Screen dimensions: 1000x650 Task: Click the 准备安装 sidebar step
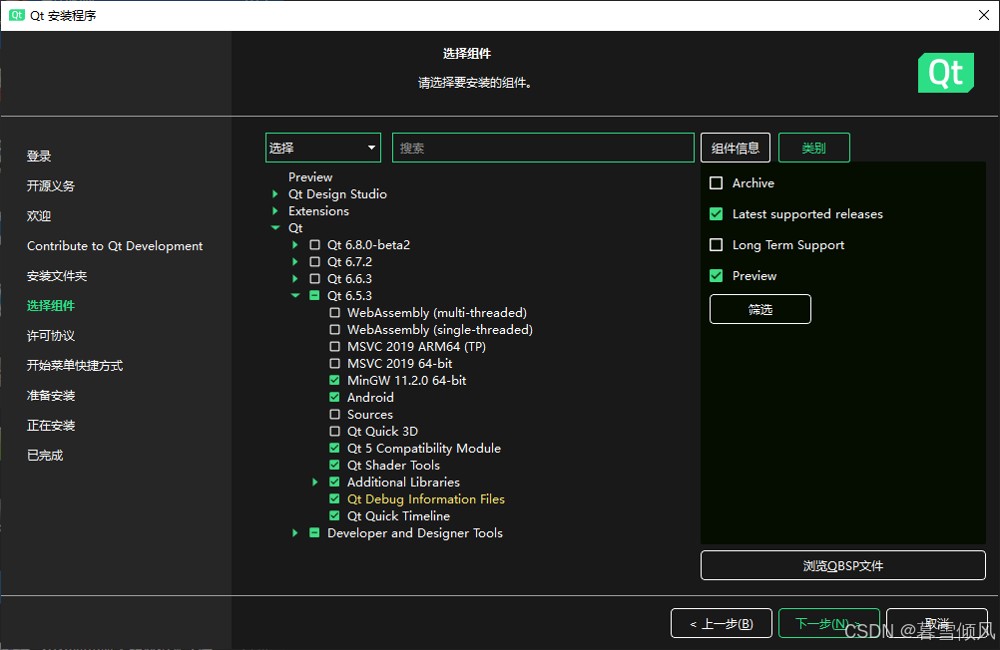(50, 395)
